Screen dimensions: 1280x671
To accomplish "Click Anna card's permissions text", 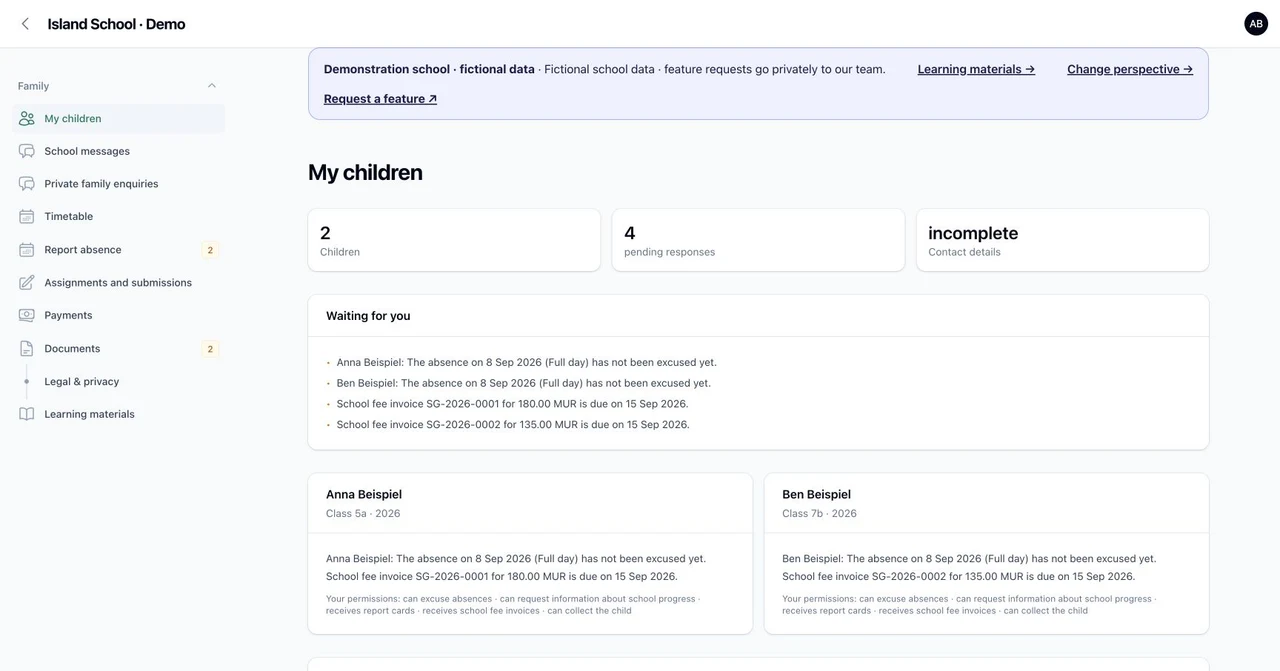I will pos(513,605).
